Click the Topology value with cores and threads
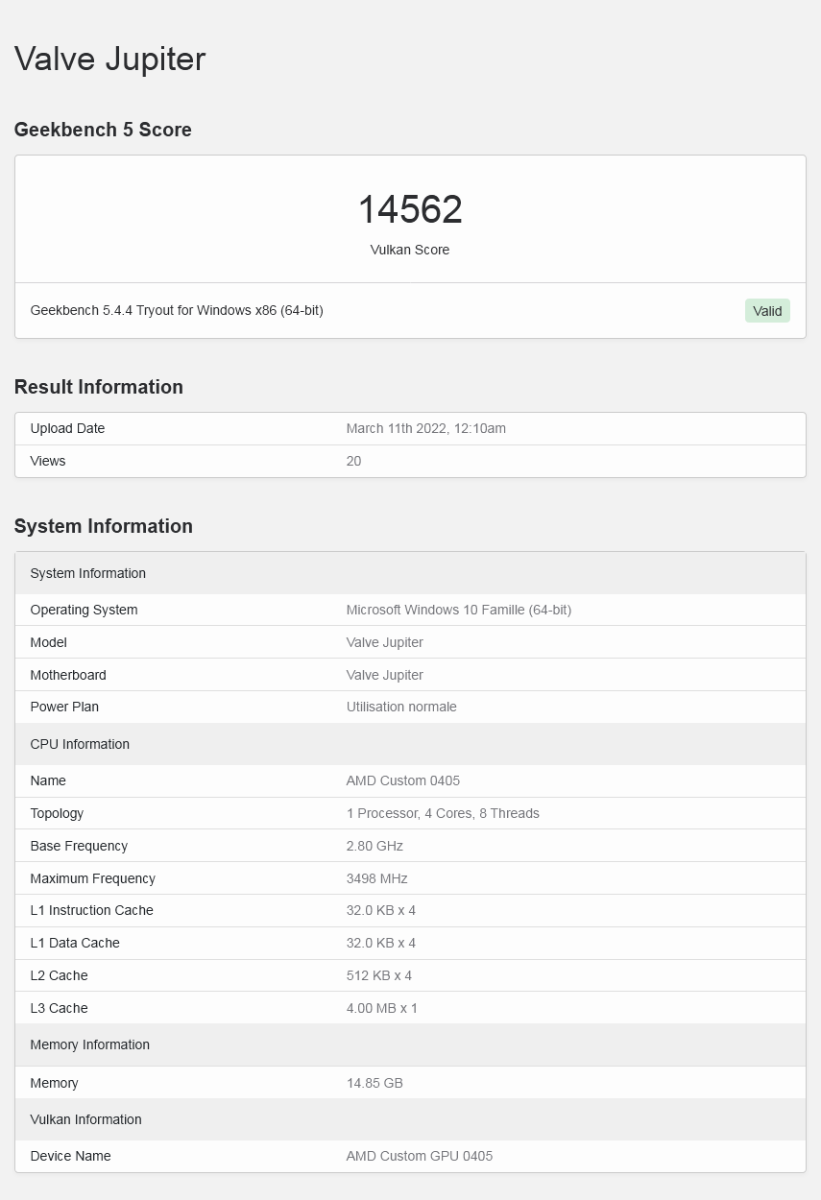The width and height of the screenshot is (821, 1200). coord(442,813)
